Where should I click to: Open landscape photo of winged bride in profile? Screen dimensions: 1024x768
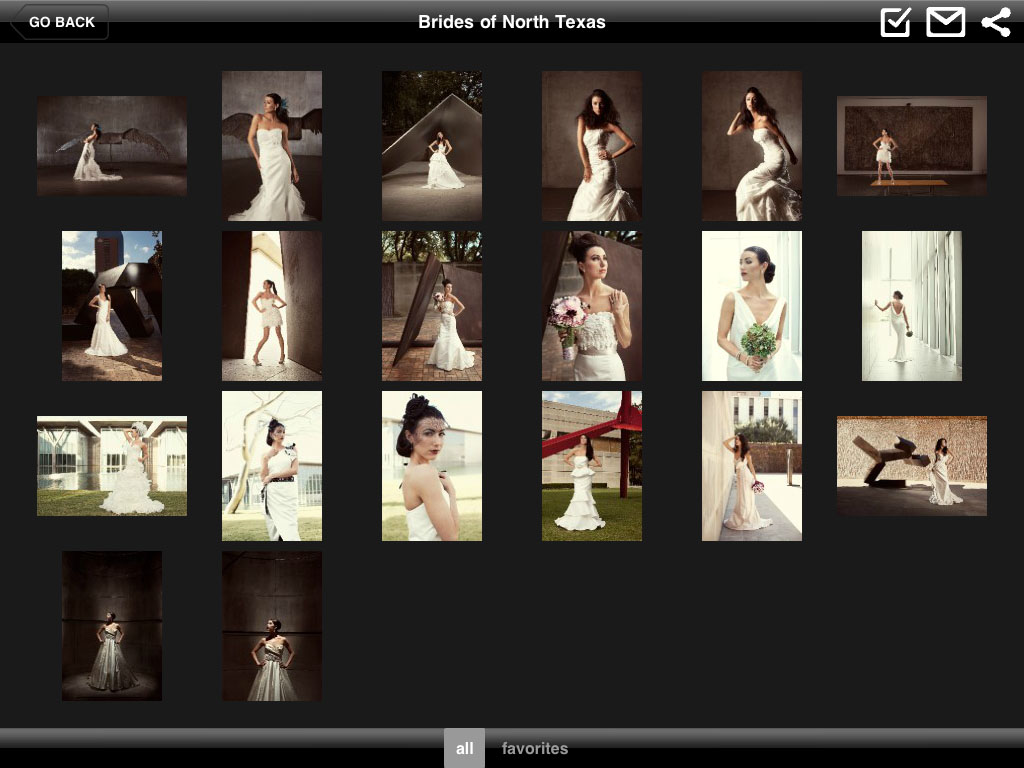112,146
